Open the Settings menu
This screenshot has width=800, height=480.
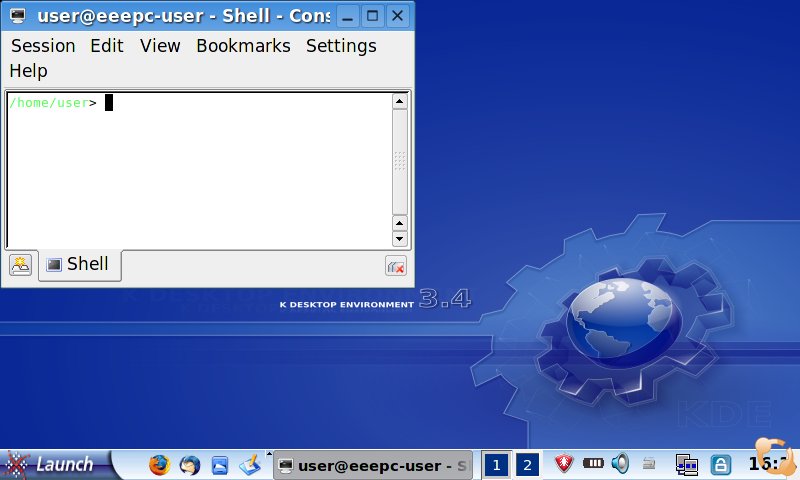[341, 46]
